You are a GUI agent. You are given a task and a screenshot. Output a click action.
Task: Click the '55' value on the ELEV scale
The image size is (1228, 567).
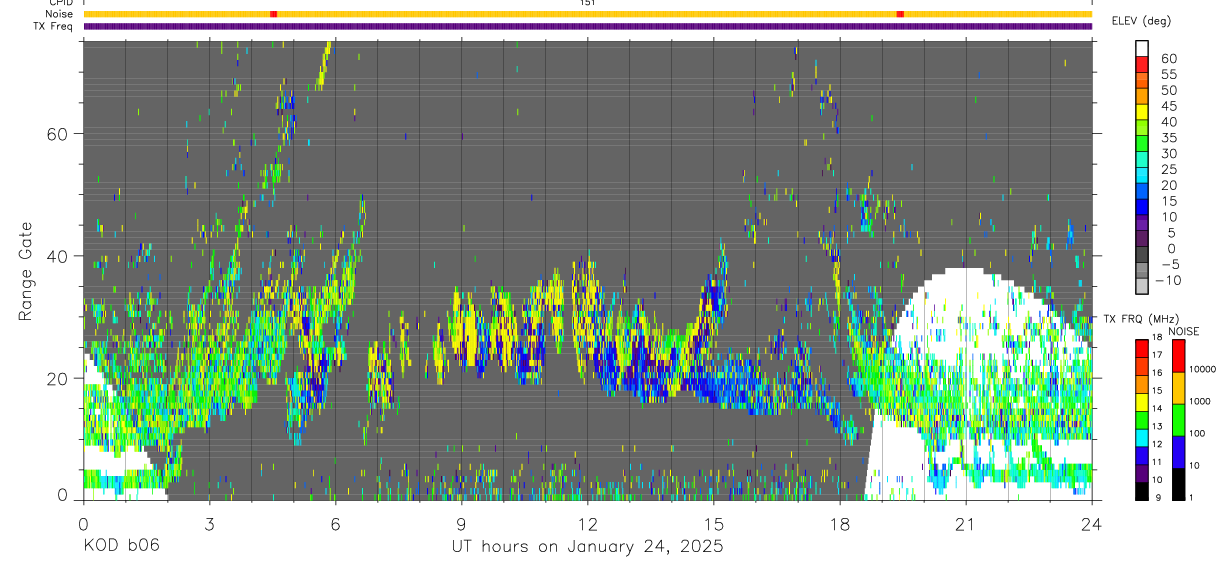[x=1167, y=74]
